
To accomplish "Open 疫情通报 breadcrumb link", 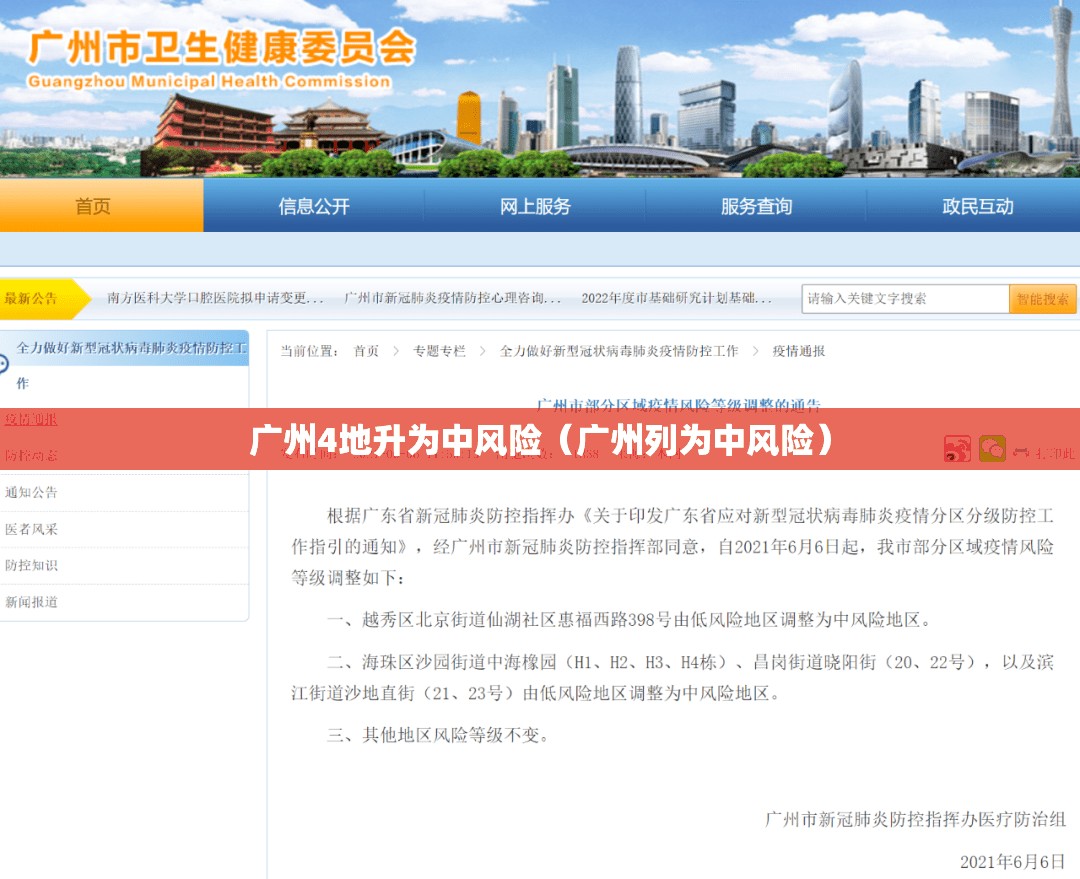I will point(798,351).
